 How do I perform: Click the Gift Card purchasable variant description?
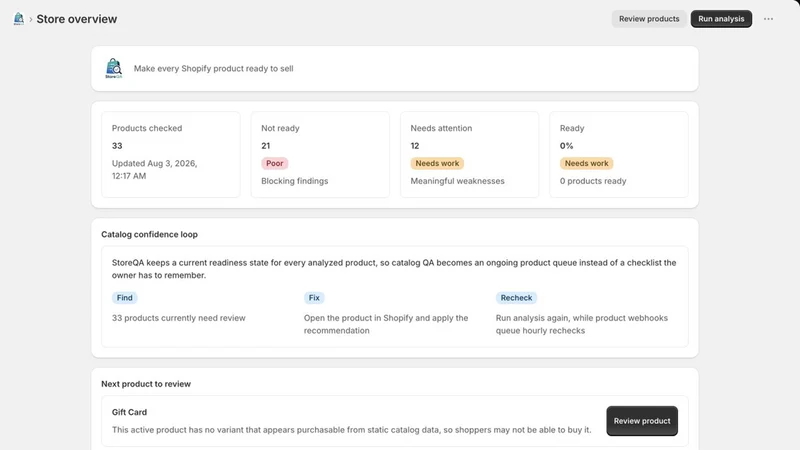pos(352,430)
